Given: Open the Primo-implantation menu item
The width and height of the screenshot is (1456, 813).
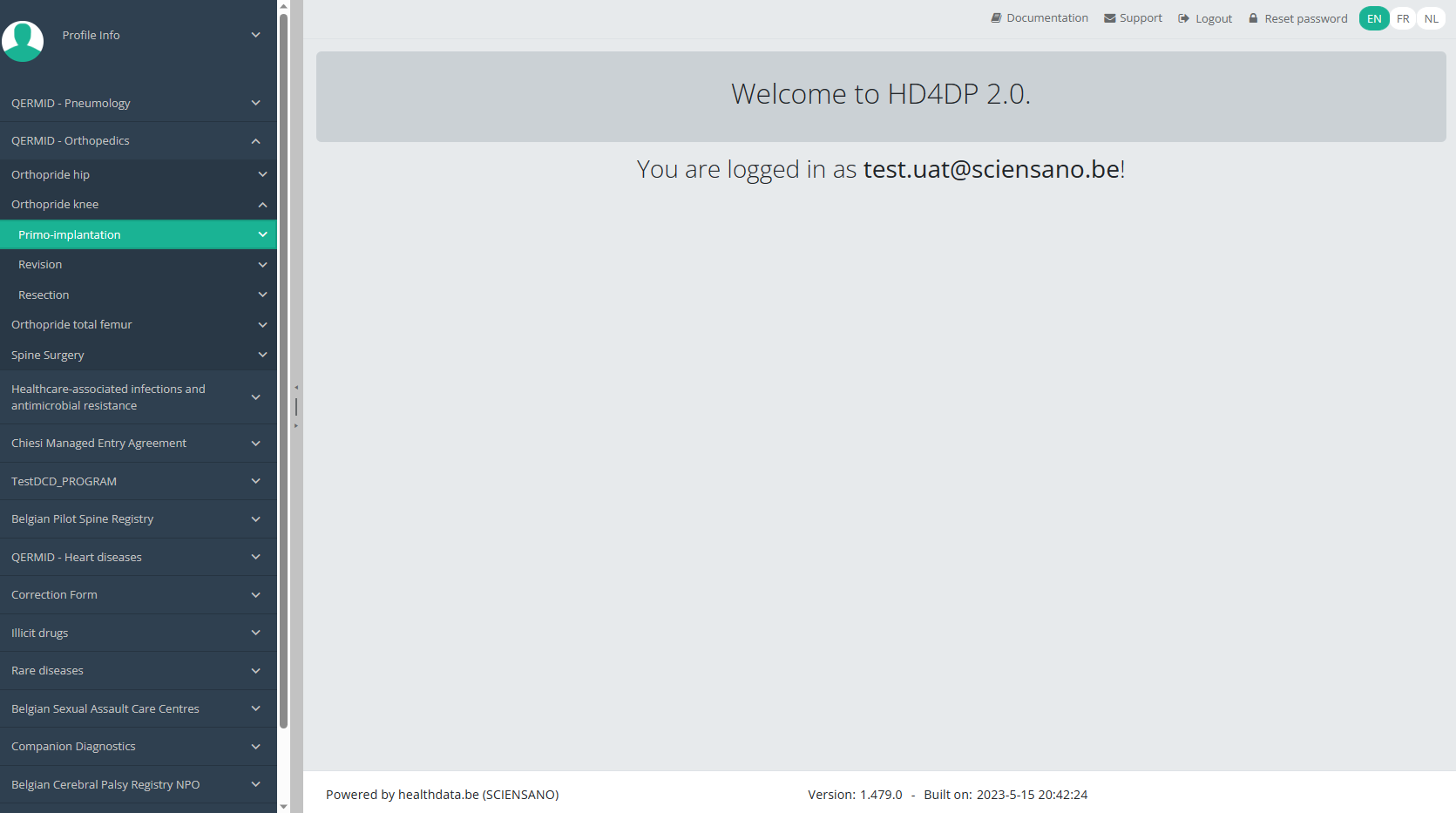Looking at the screenshot, I should (x=70, y=234).
